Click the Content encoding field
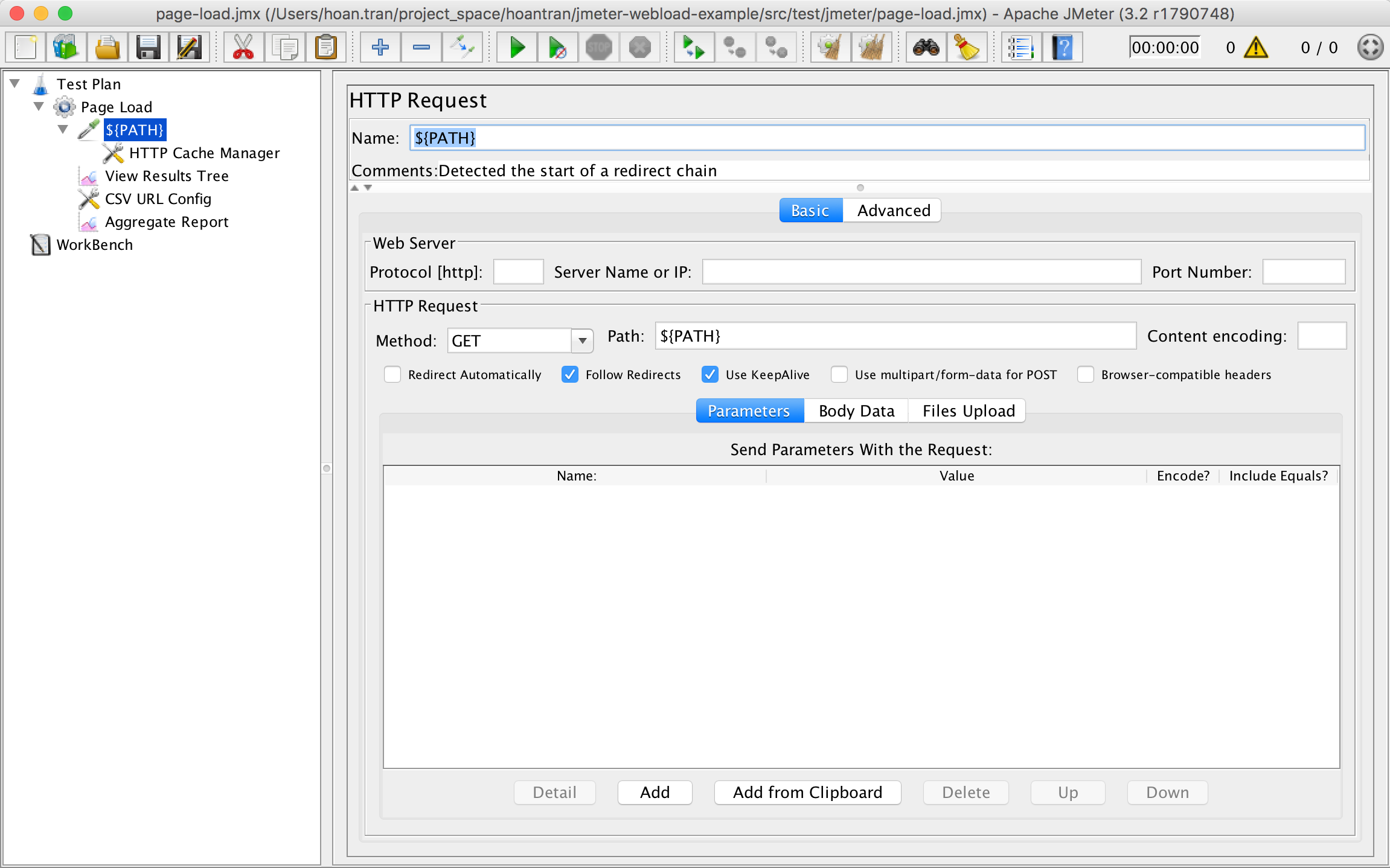The width and height of the screenshot is (1390, 868). click(x=1322, y=336)
